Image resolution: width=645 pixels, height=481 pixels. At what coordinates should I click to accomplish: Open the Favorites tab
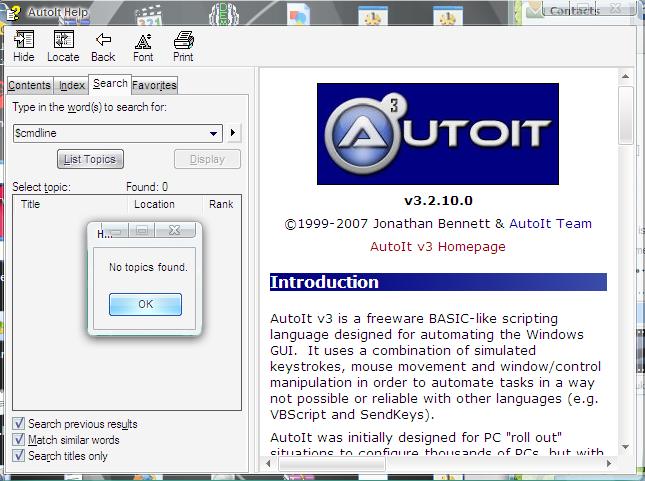coord(154,86)
